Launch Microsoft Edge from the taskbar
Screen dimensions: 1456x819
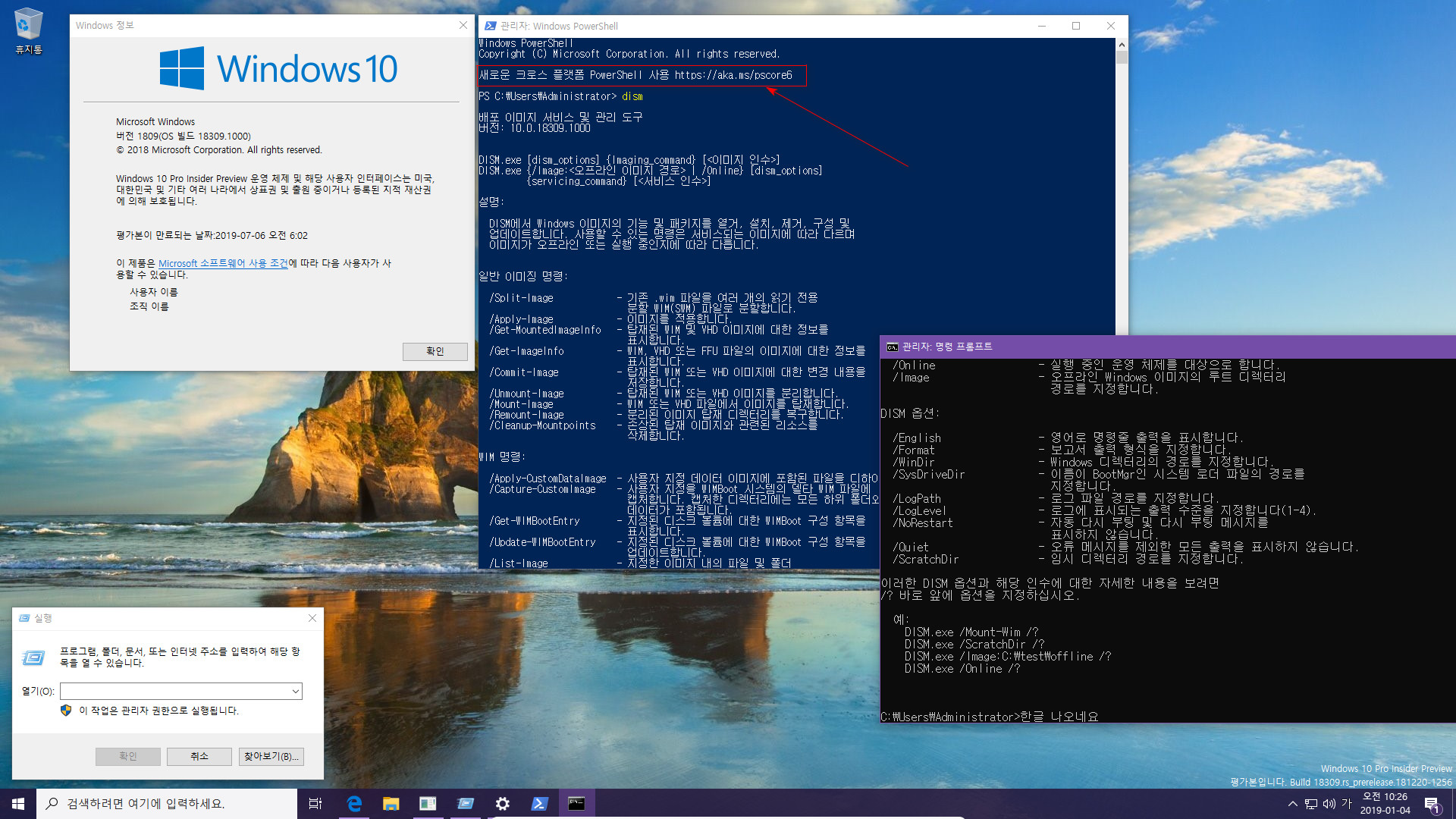tap(354, 804)
